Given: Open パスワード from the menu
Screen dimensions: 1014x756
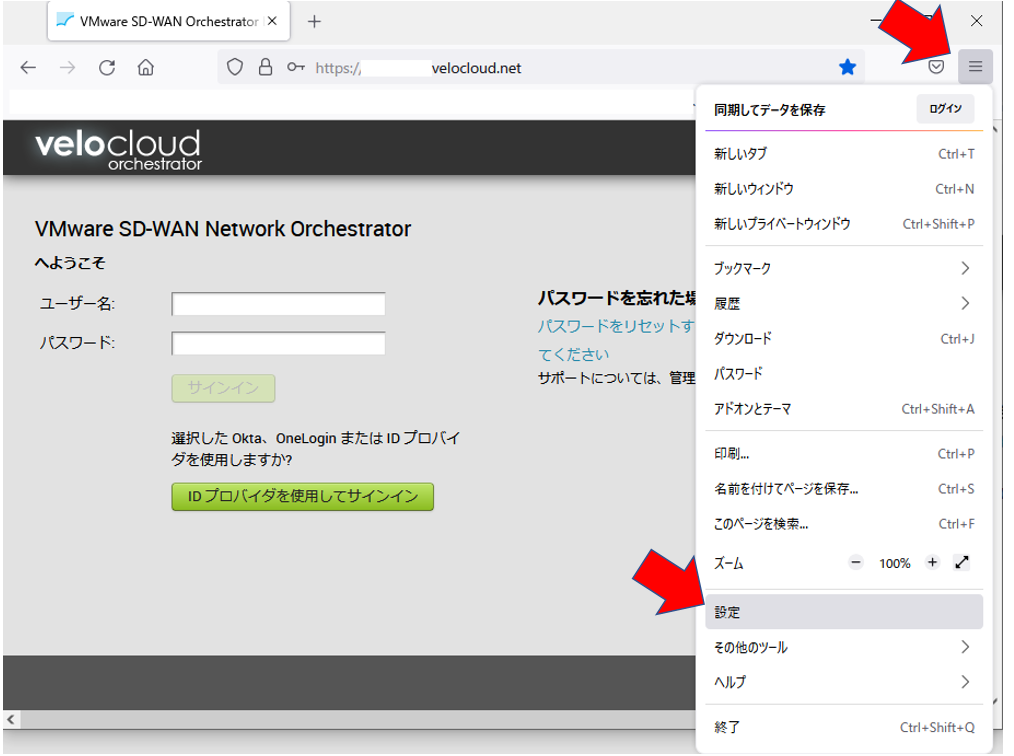Looking at the screenshot, I should tap(844, 374).
